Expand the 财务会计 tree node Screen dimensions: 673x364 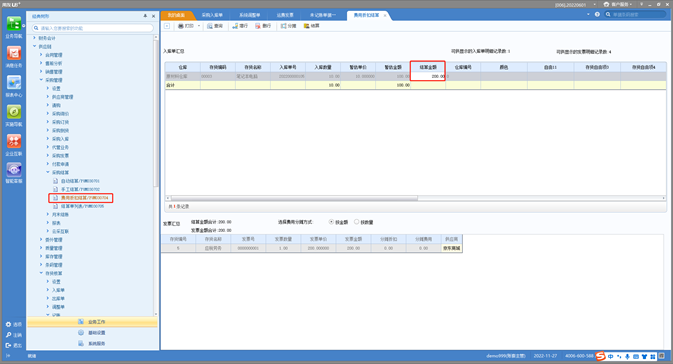click(x=34, y=38)
